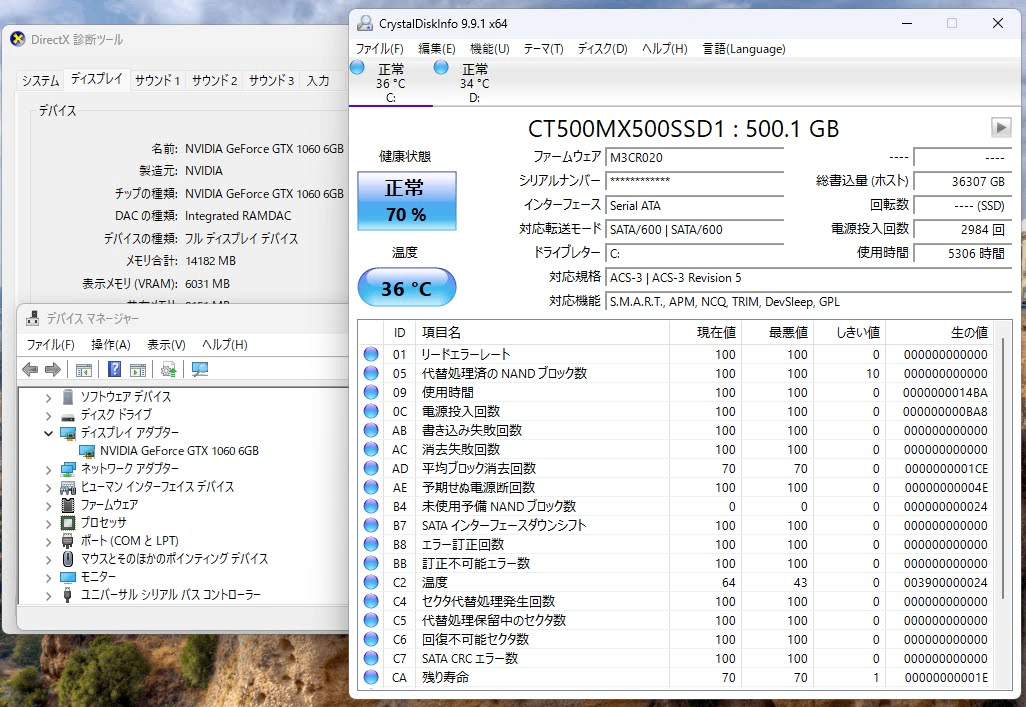Click the NVIDIA GeForce GTX 1060 device icon
Image resolution: width=1026 pixels, height=707 pixels.
pos(87,451)
